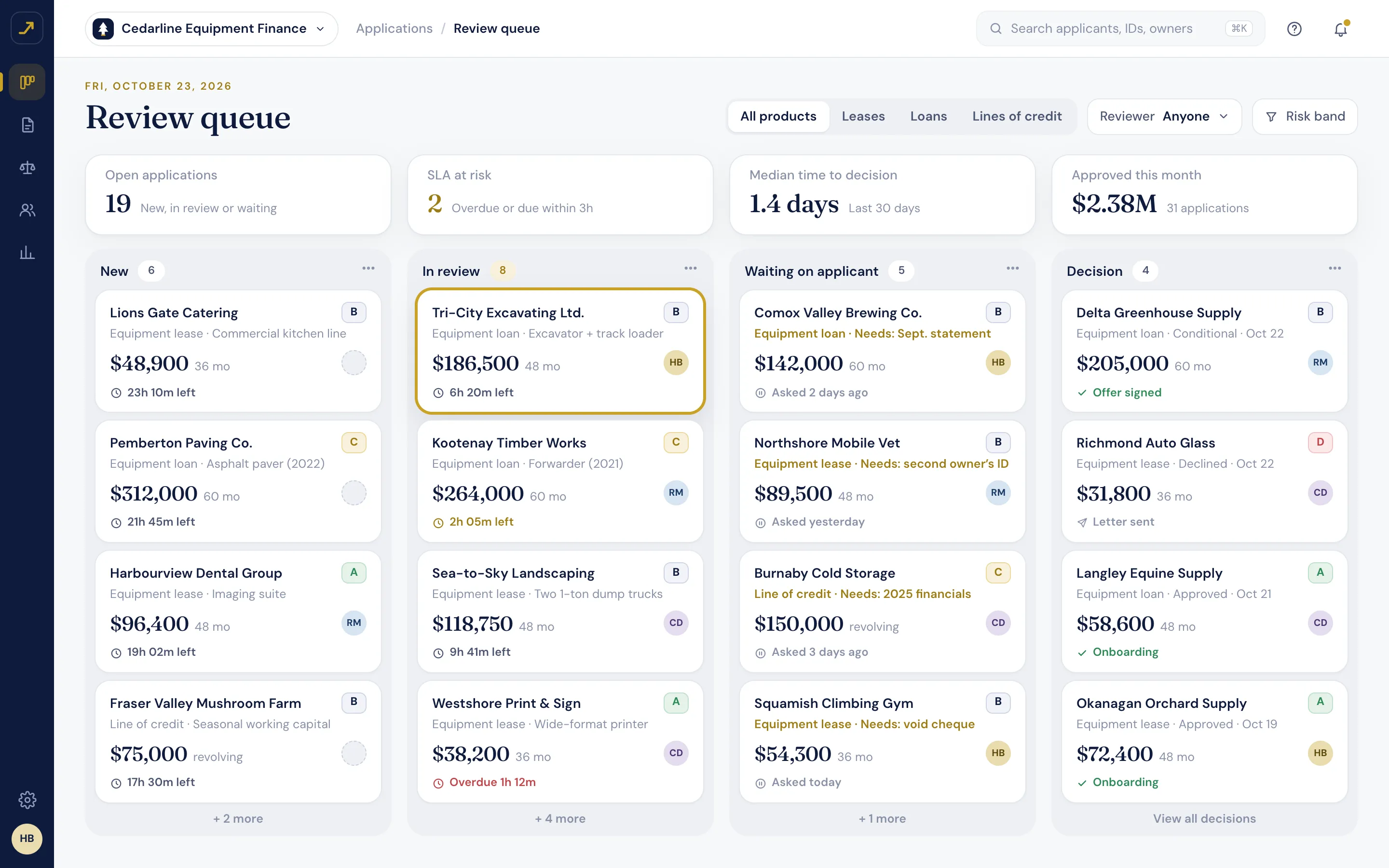Image resolution: width=1389 pixels, height=868 pixels.
Task: Open the SLA at risk summary card
Action: (x=560, y=195)
